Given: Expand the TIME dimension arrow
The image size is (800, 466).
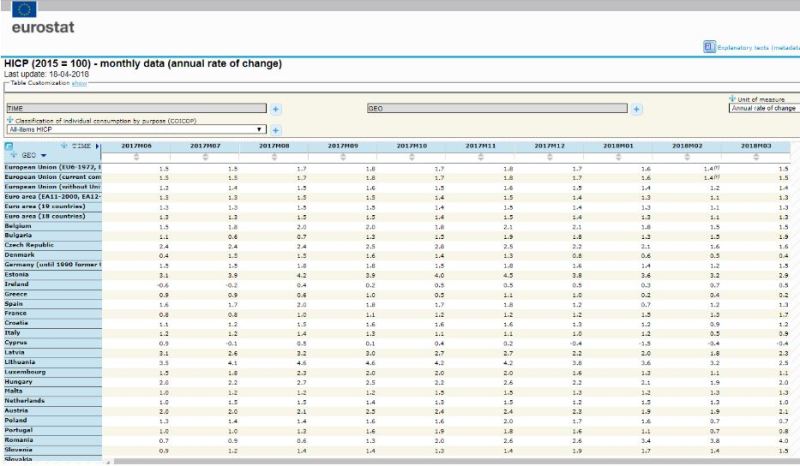Looking at the screenshot, I should [96, 146].
